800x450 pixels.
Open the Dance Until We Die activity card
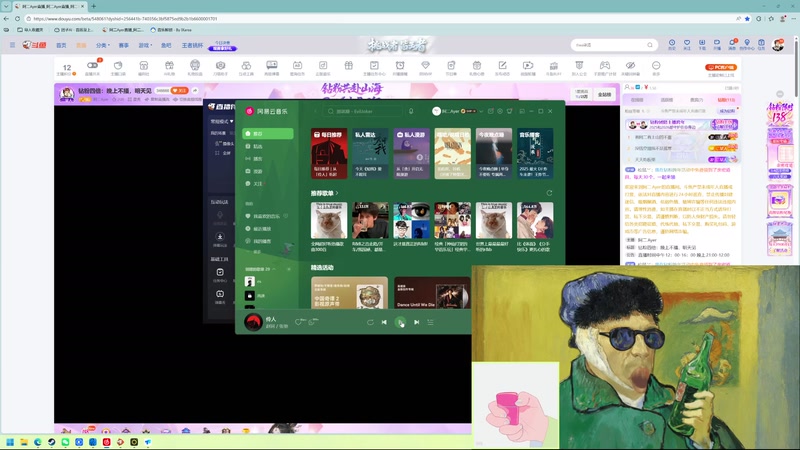tap(432, 292)
